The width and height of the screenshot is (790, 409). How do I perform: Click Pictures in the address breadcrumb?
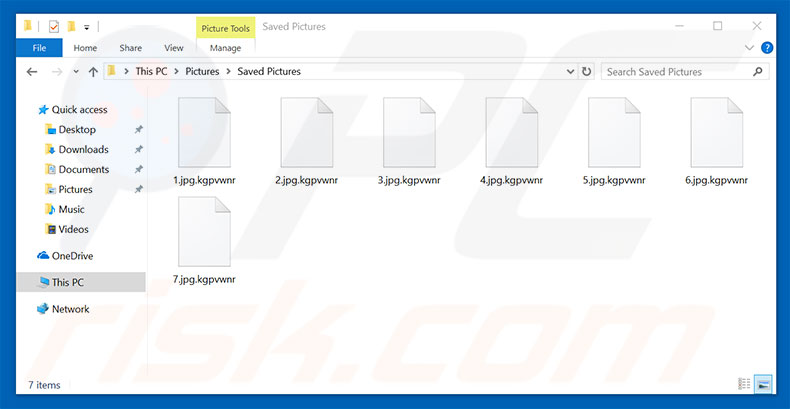point(203,72)
